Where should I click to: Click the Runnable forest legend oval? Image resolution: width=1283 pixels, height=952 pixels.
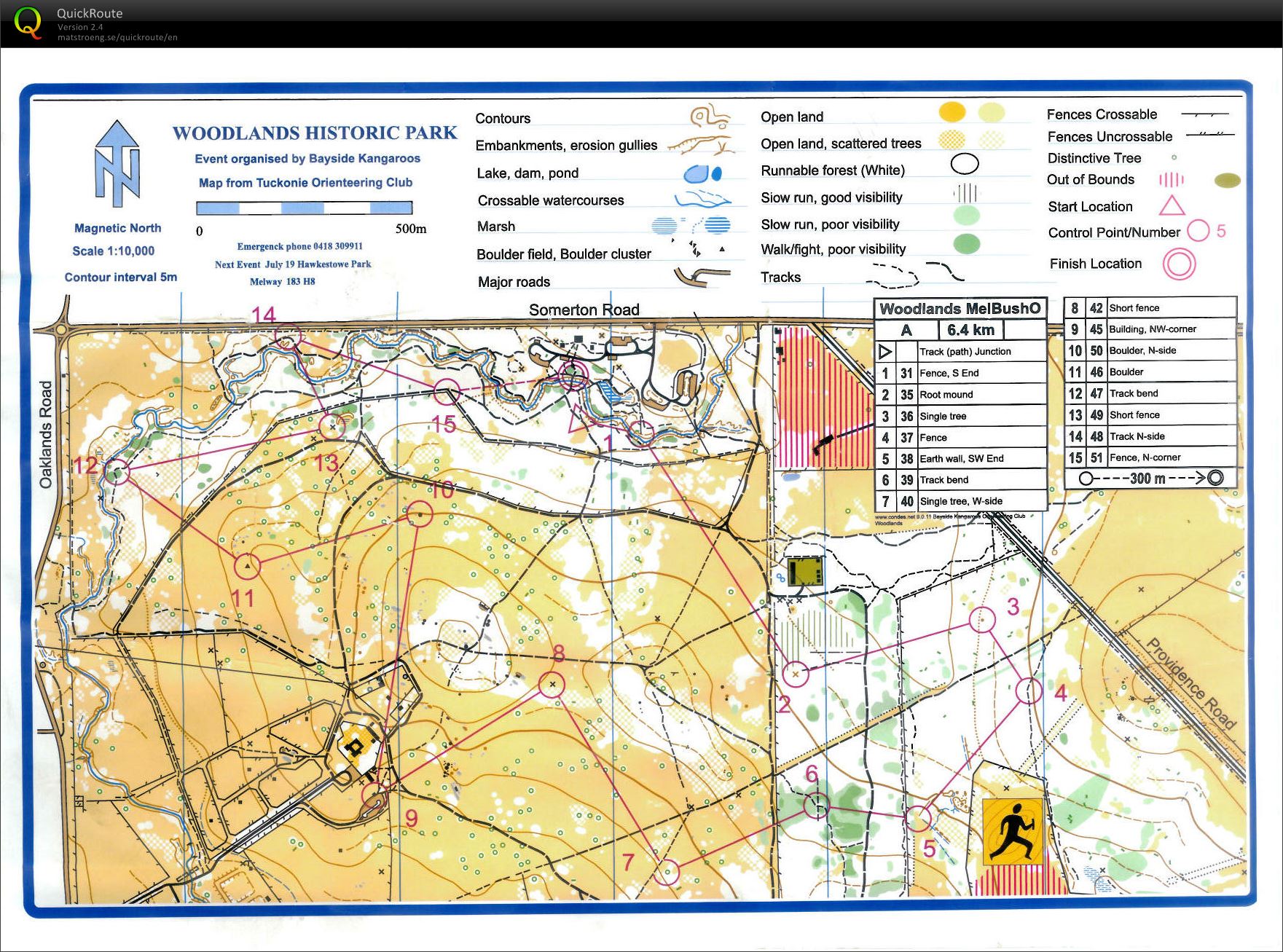click(x=965, y=165)
